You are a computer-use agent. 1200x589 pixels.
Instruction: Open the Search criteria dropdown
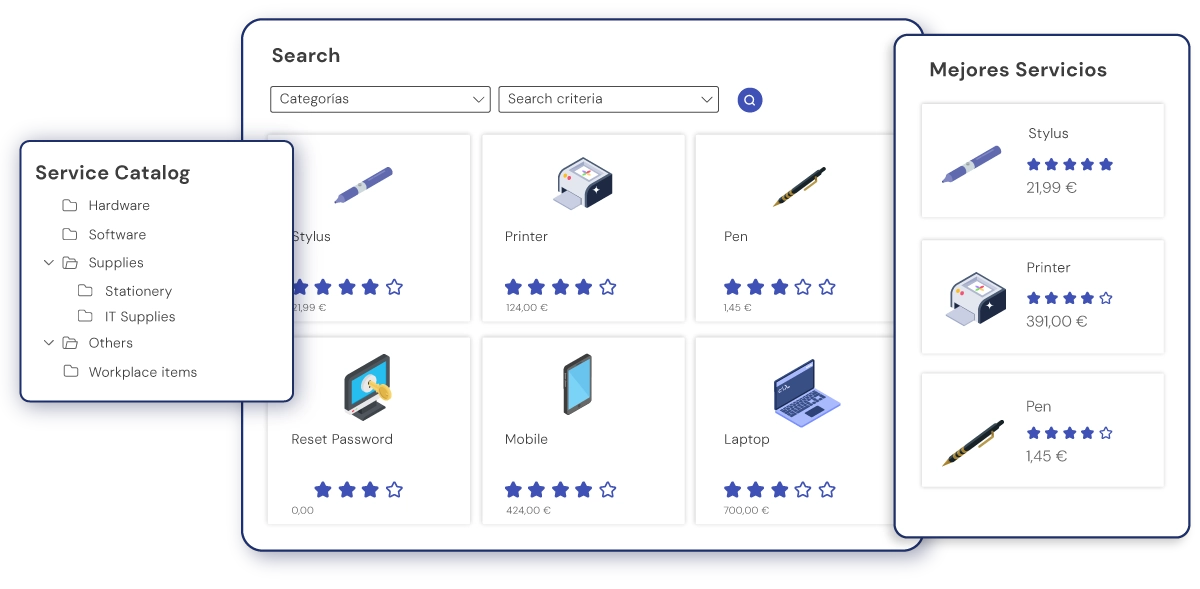pos(608,99)
